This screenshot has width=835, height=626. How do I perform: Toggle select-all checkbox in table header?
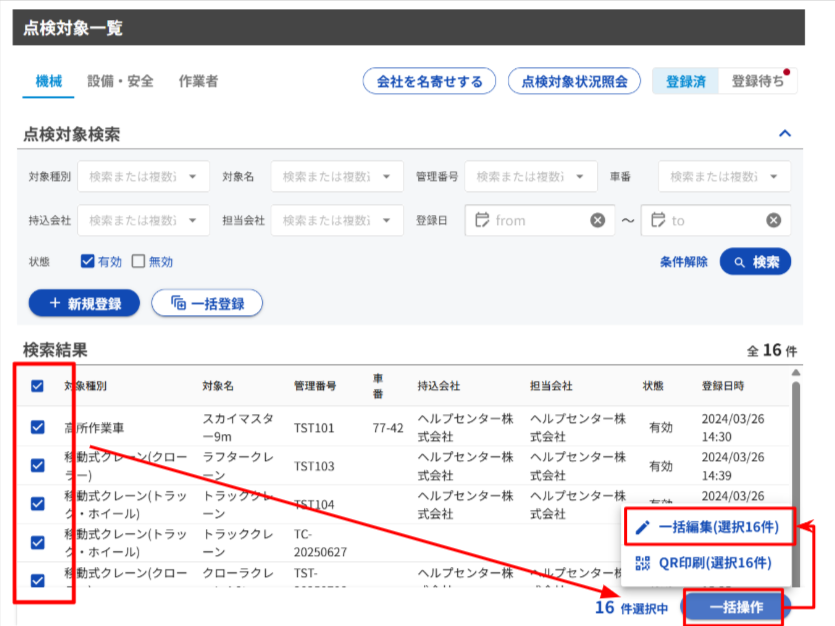[x=38, y=386]
